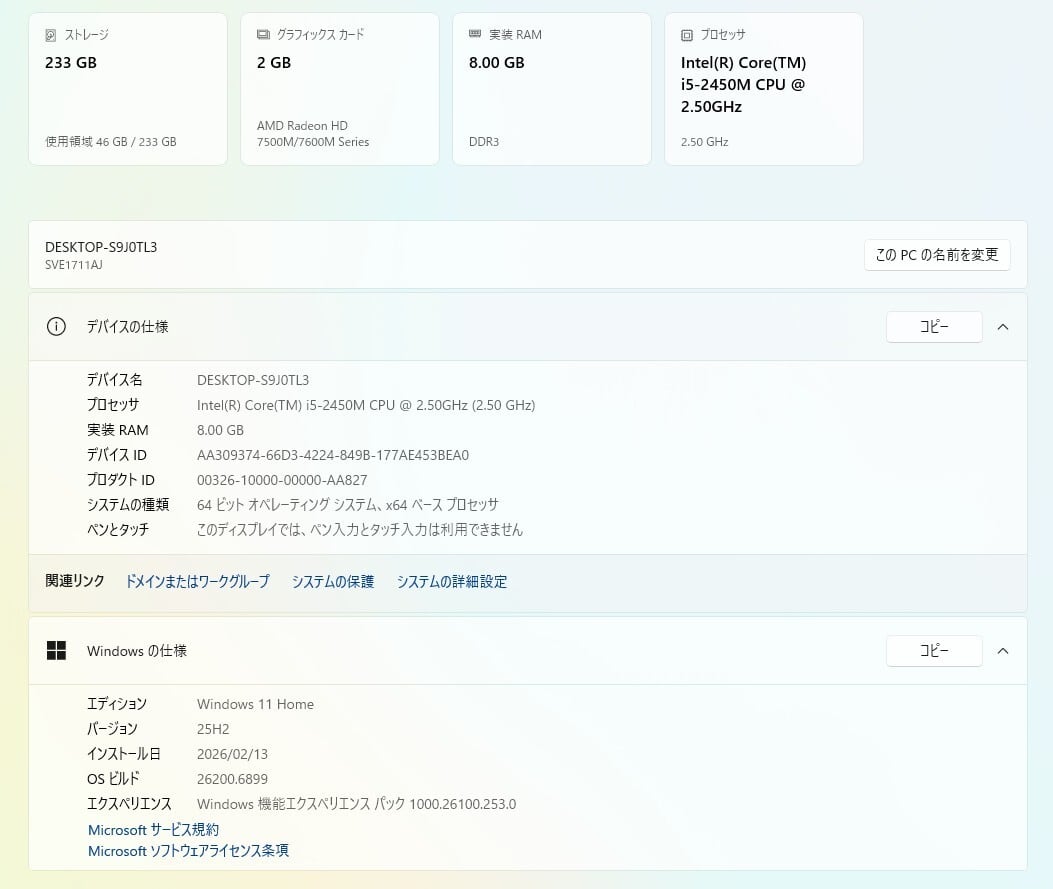Viewport: 1053px width, 889px height.
Task: Open the AMD Radeon HD graphics card tile
Action: 340,90
